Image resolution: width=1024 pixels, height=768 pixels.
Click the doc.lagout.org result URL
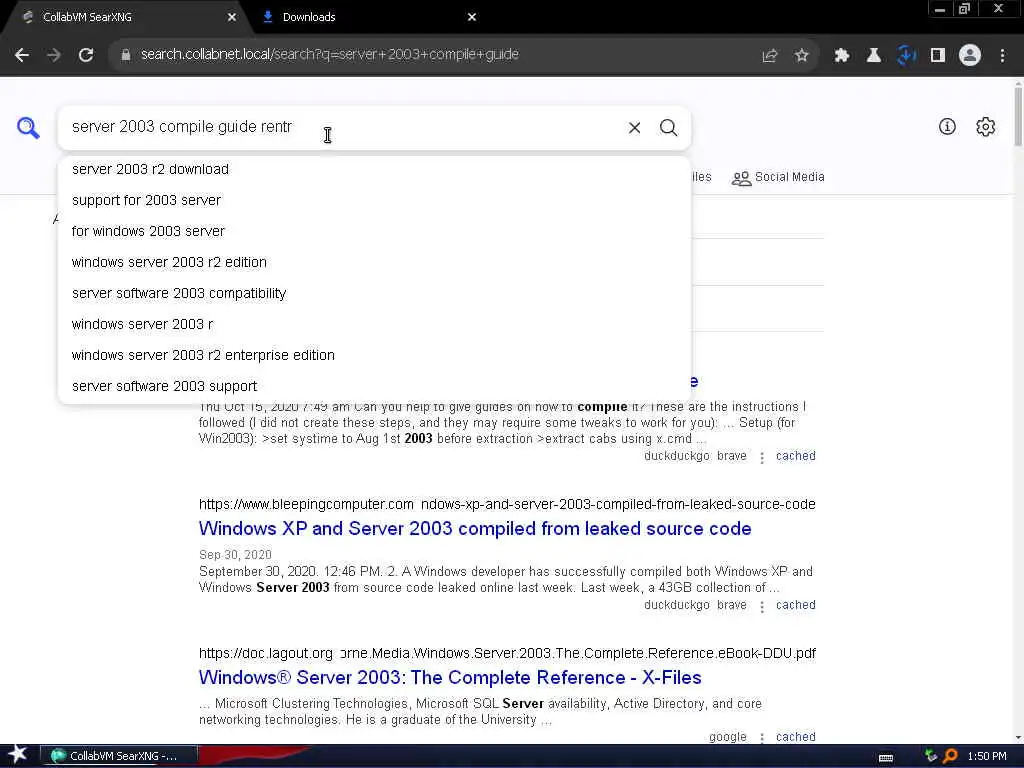pos(507,653)
